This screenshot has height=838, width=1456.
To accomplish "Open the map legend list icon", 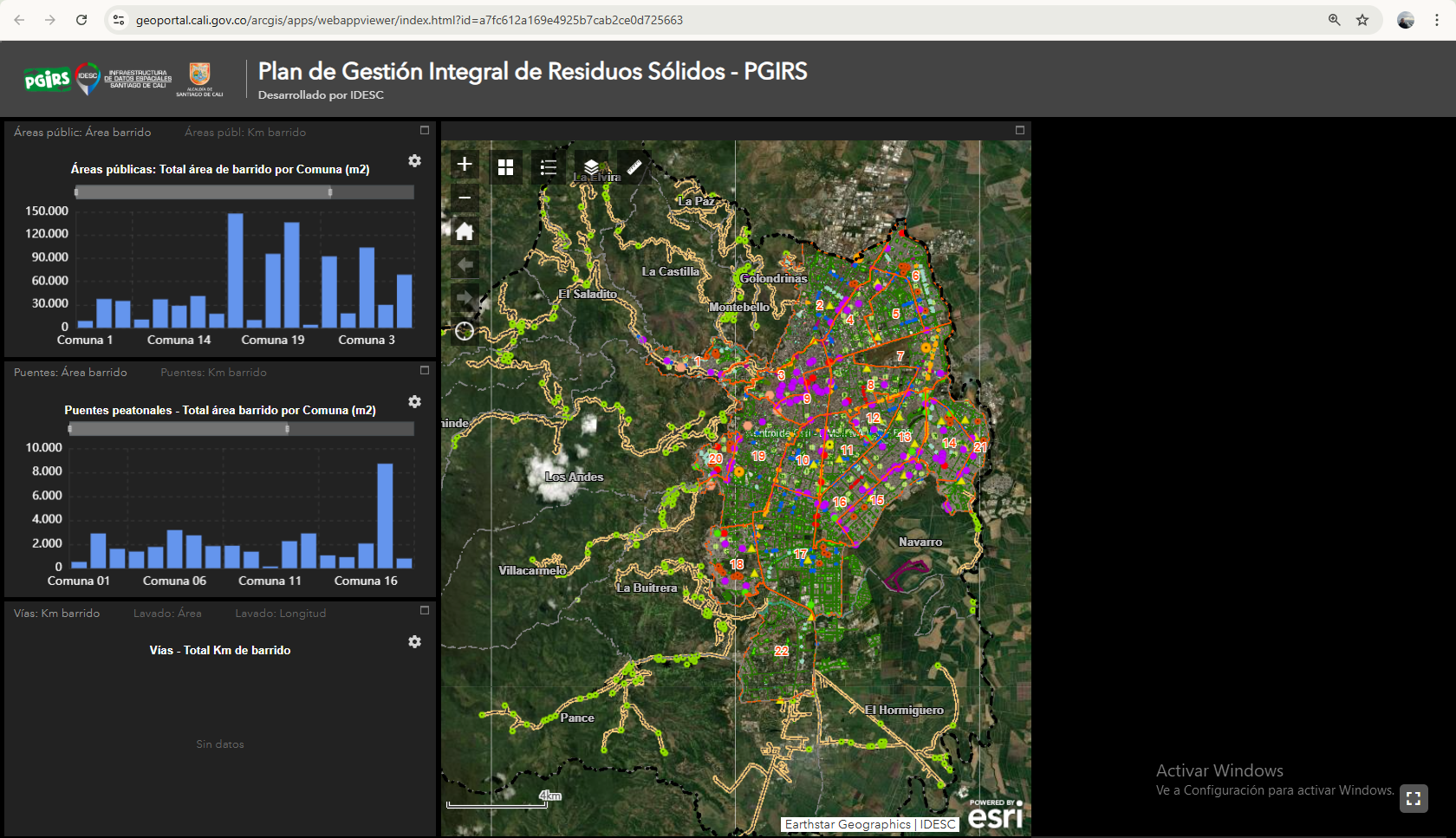I will pos(549,167).
